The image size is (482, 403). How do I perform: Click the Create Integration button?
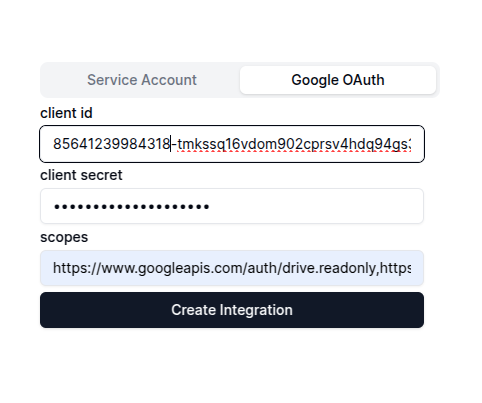[x=232, y=310]
